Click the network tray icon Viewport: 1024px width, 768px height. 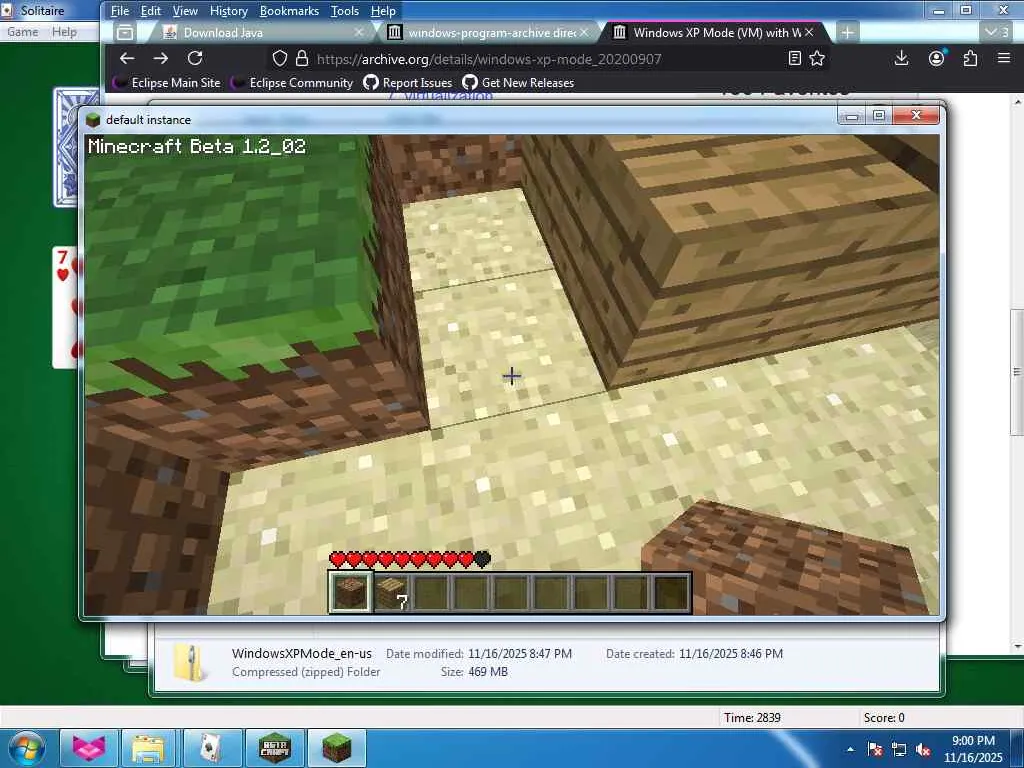[x=899, y=750]
